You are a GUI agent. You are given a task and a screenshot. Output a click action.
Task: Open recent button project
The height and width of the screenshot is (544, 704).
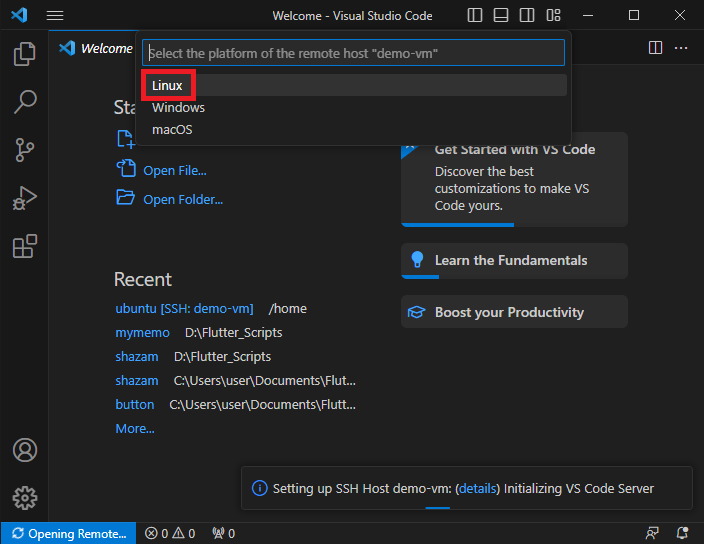tap(135, 404)
